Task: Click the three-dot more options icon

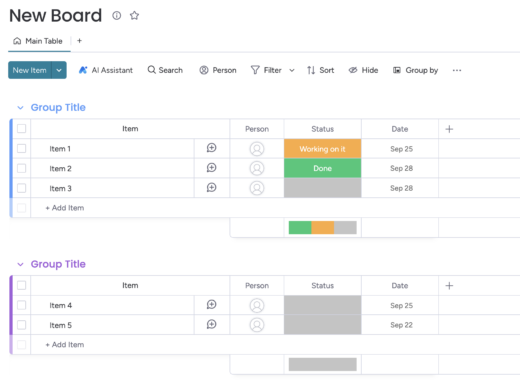Action: (457, 70)
